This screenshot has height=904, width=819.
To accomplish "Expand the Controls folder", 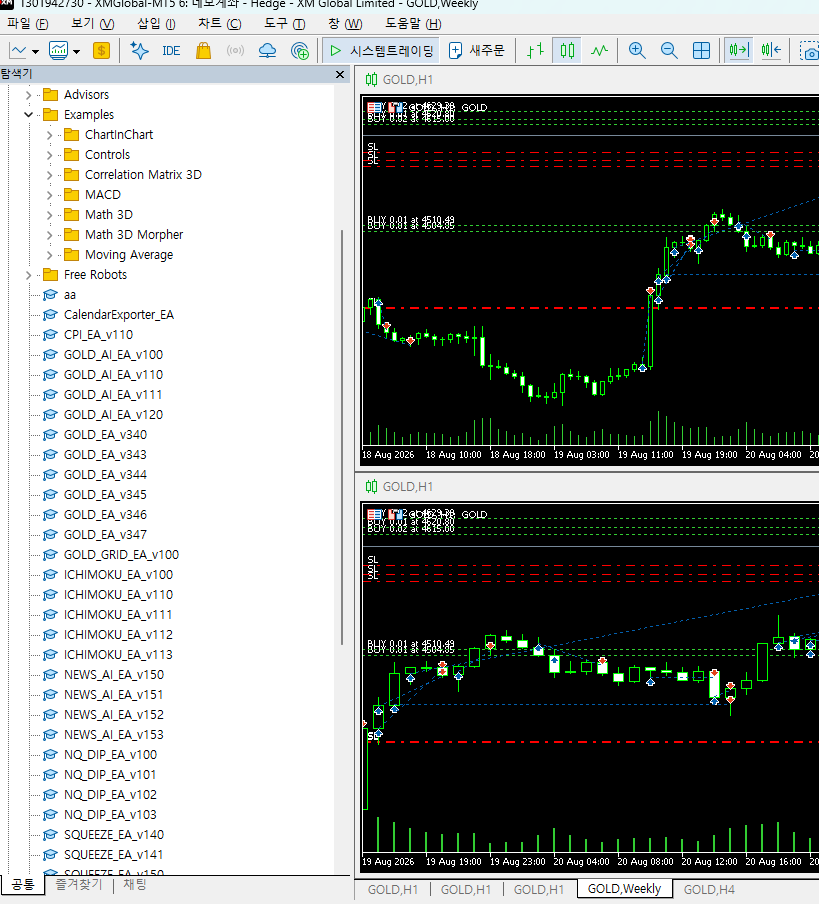I will [x=49, y=155].
